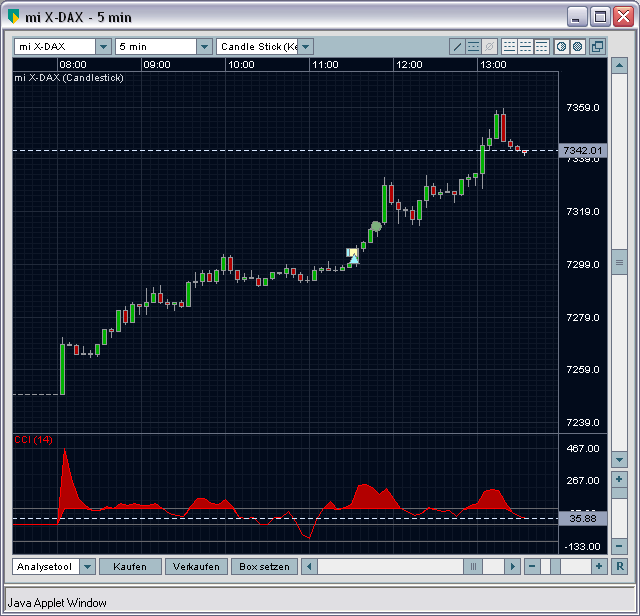Click the 10:00 time axis label
640x616 pixels.
(x=241, y=64)
